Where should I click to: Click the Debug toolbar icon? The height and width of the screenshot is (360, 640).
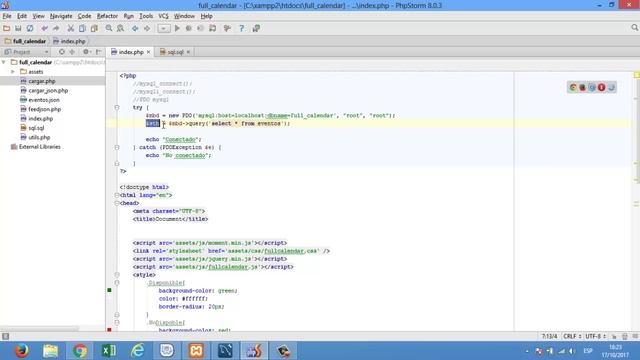coord(189,28)
